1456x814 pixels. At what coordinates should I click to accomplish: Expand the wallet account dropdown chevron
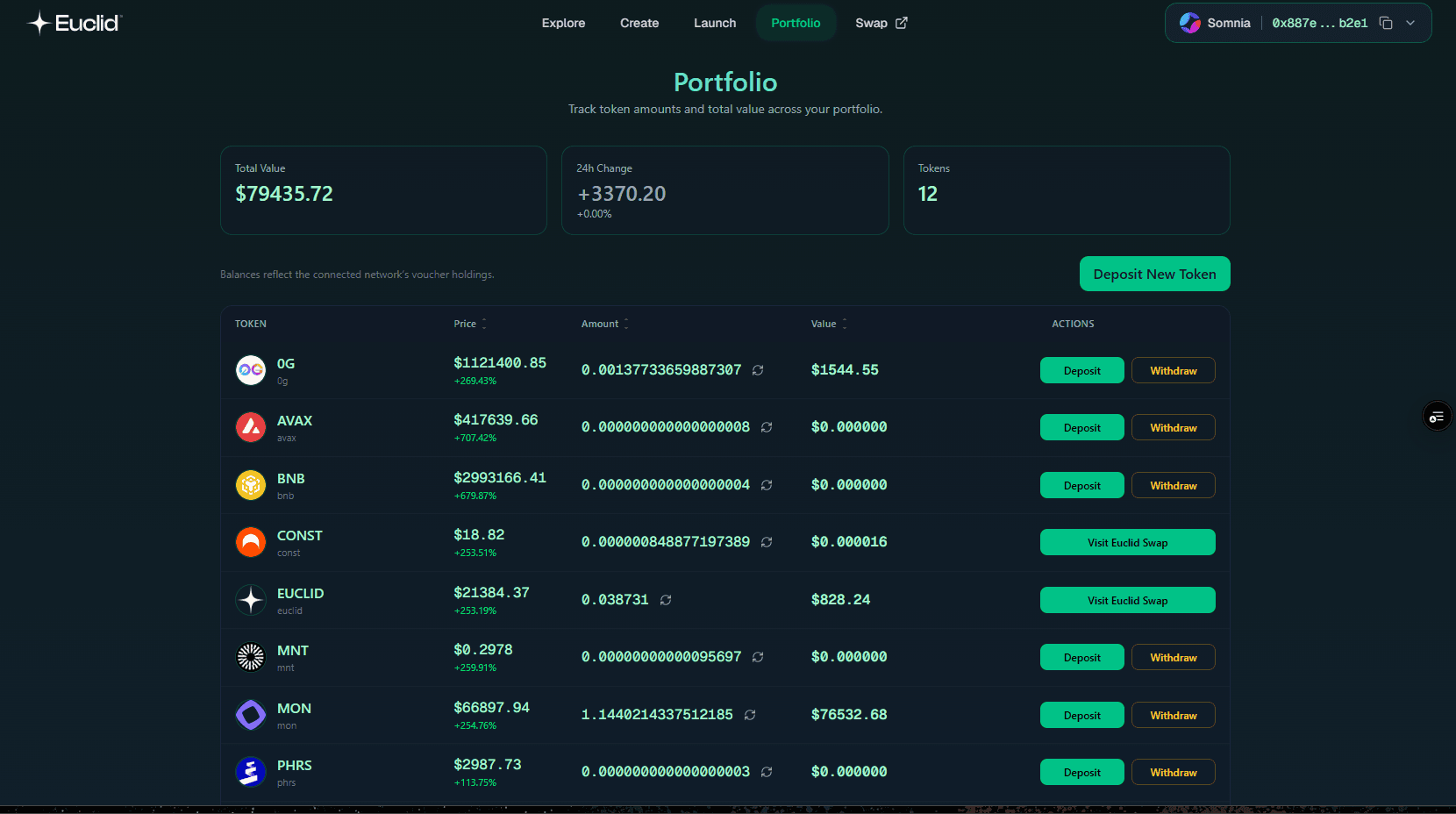tap(1410, 23)
